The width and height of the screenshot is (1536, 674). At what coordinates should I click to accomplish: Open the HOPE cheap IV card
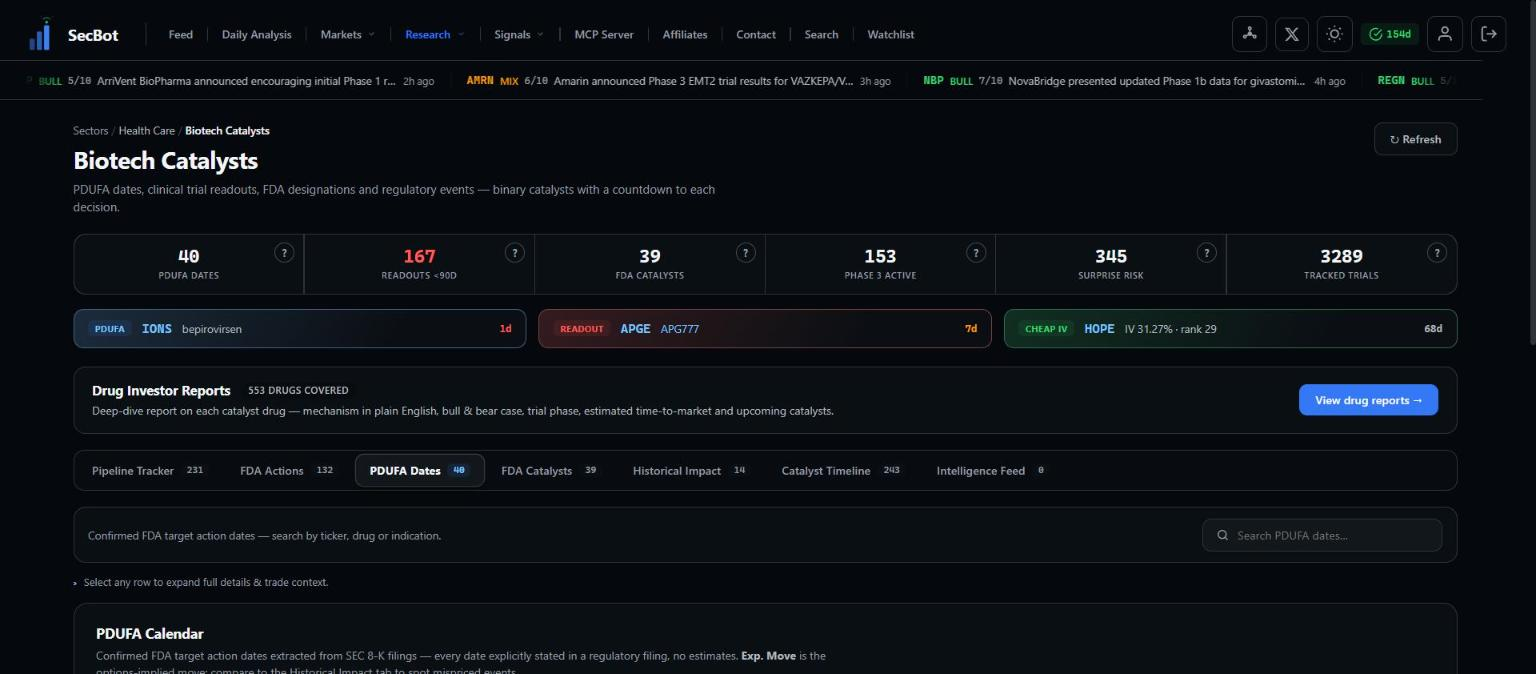click(1230, 328)
